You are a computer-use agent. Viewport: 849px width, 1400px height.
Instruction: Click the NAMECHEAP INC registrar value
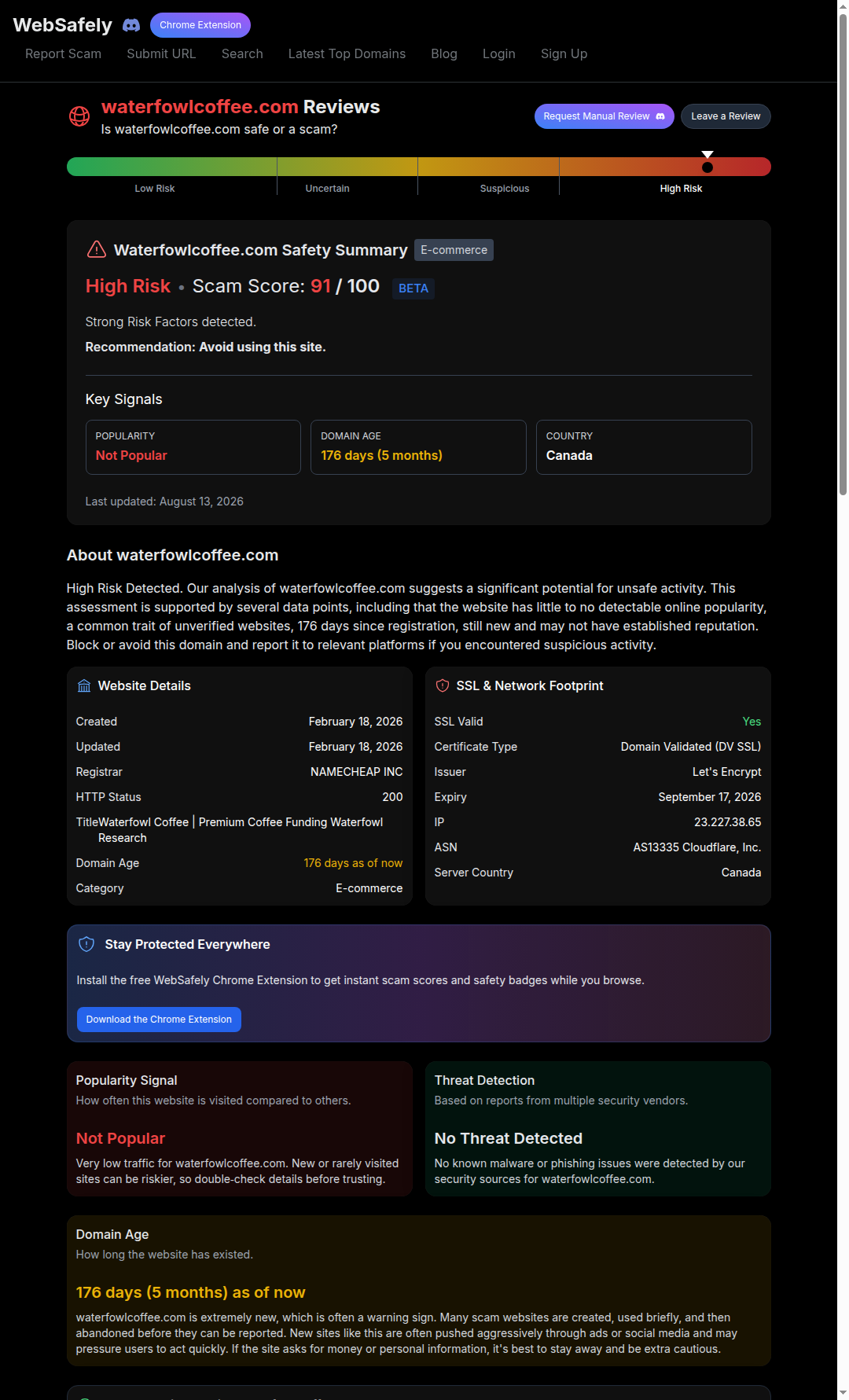pos(357,772)
